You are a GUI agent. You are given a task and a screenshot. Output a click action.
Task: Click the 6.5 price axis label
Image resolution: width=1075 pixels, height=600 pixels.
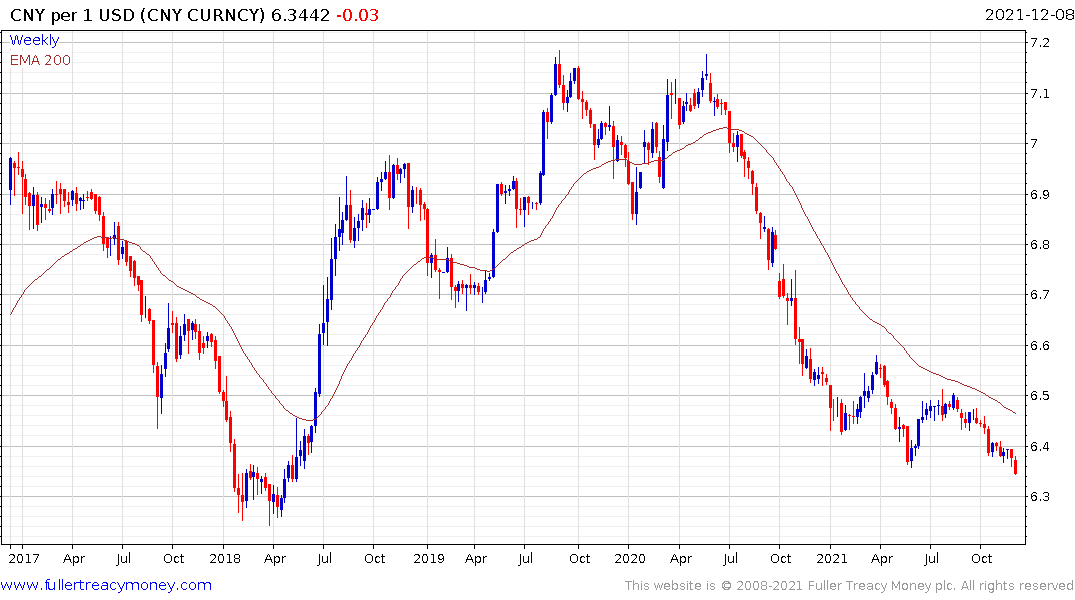(x=1039, y=396)
